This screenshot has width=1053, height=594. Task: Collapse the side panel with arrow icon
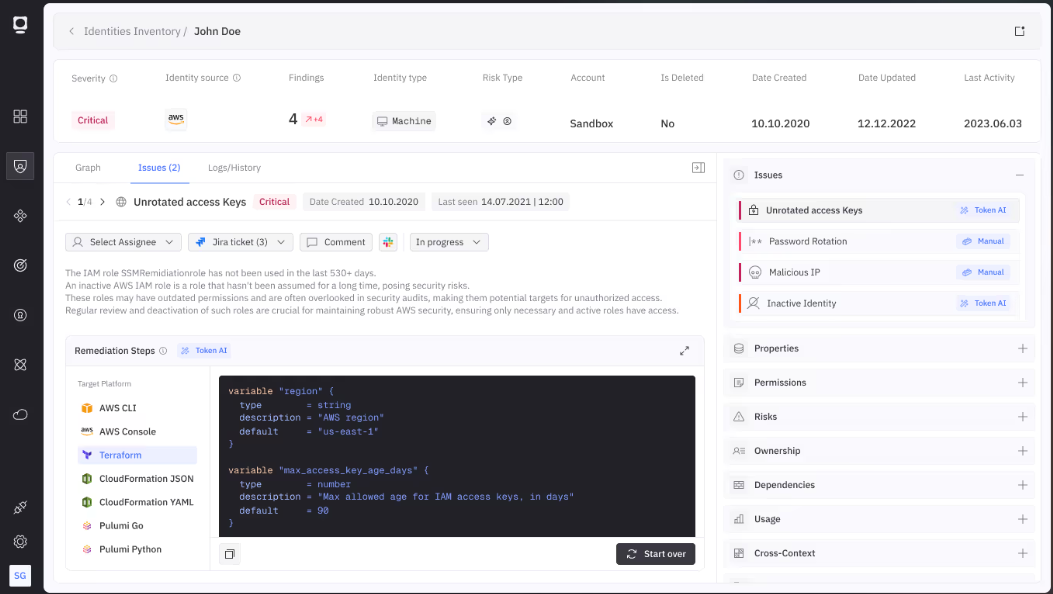[698, 167]
